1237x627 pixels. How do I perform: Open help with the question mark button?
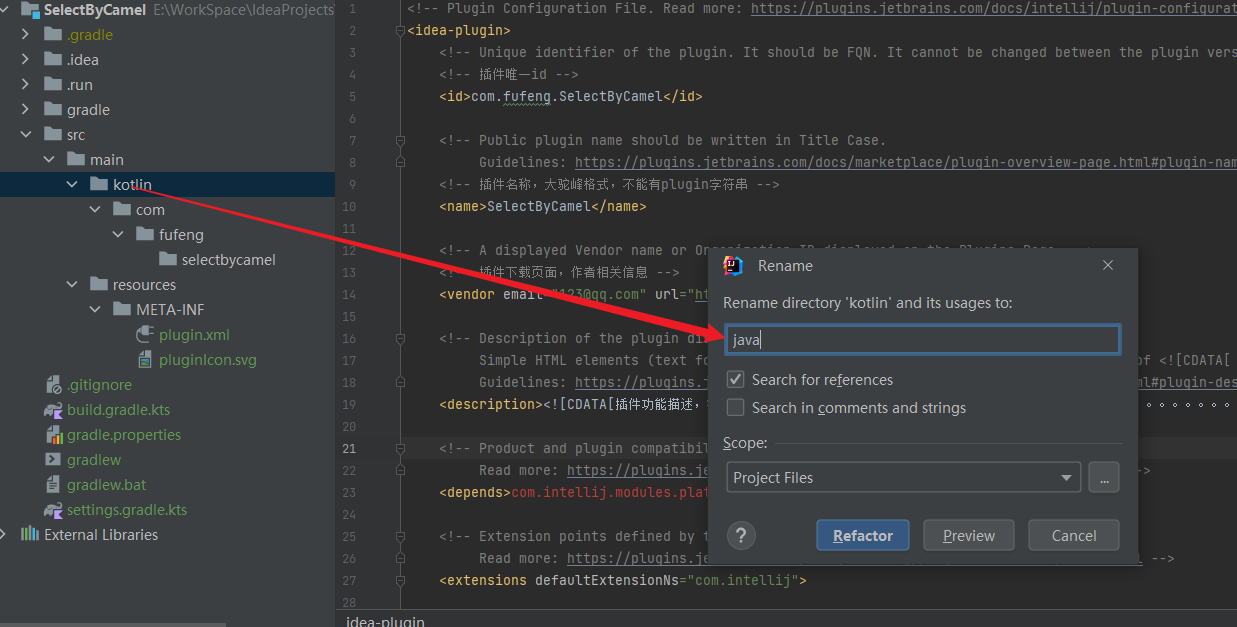[x=741, y=535]
